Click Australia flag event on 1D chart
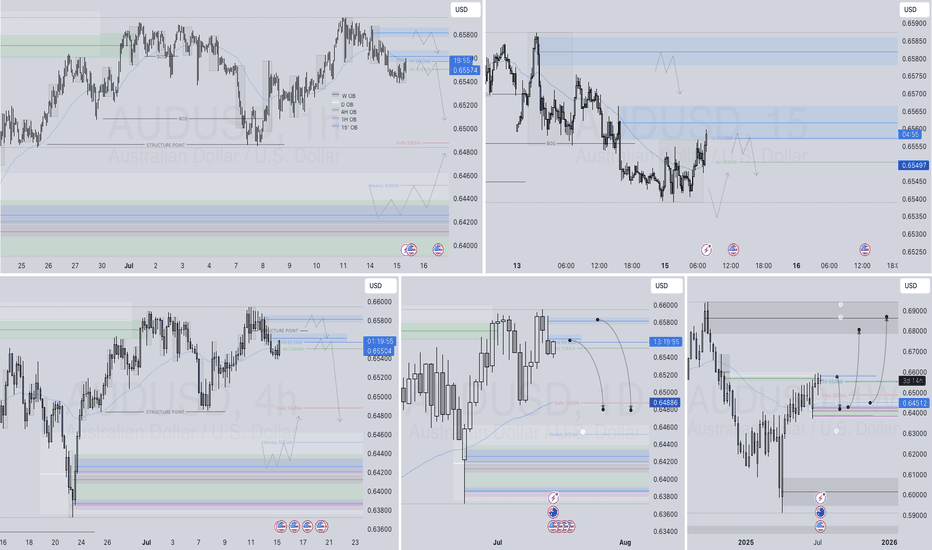This screenshot has height=550, width=932. [x=553, y=512]
